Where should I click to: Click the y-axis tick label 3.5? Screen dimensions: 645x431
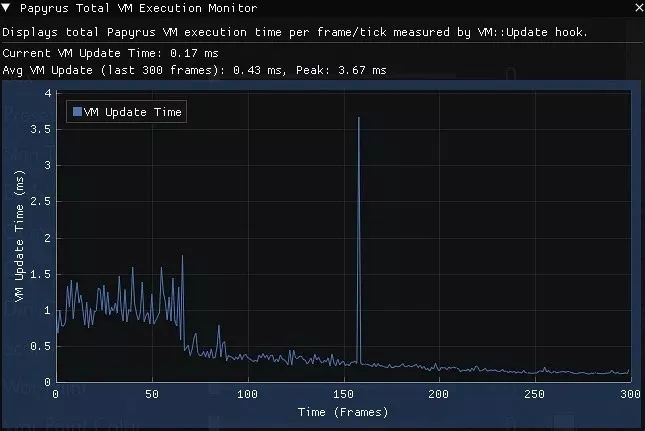pos(40,129)
